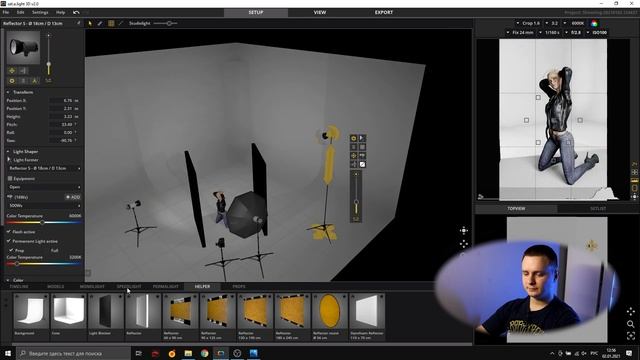Open the f/2.8 aperture dropdown
Viewport: 640px width, 360px height.
[573, 32]
